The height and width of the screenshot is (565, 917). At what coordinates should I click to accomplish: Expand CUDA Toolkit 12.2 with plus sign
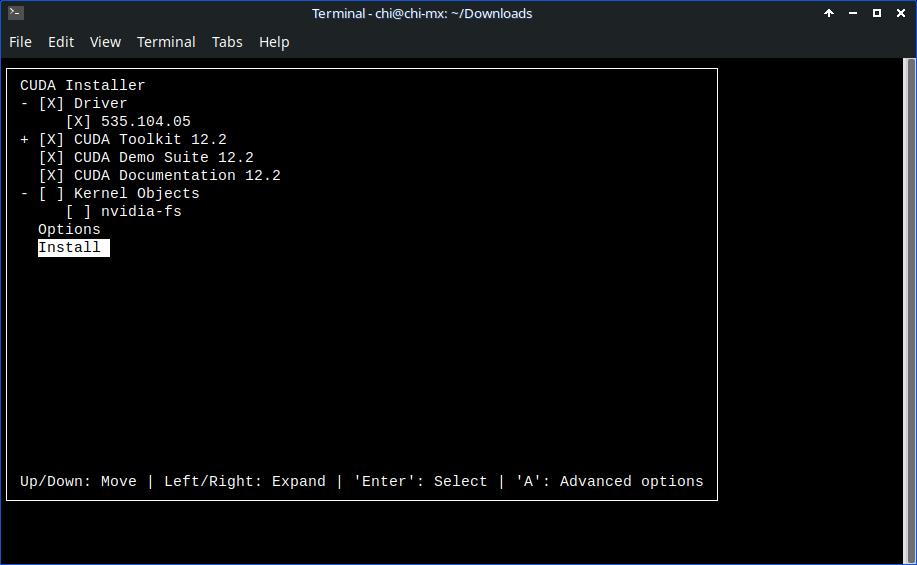pyautogui.click(x=24, y=140)
